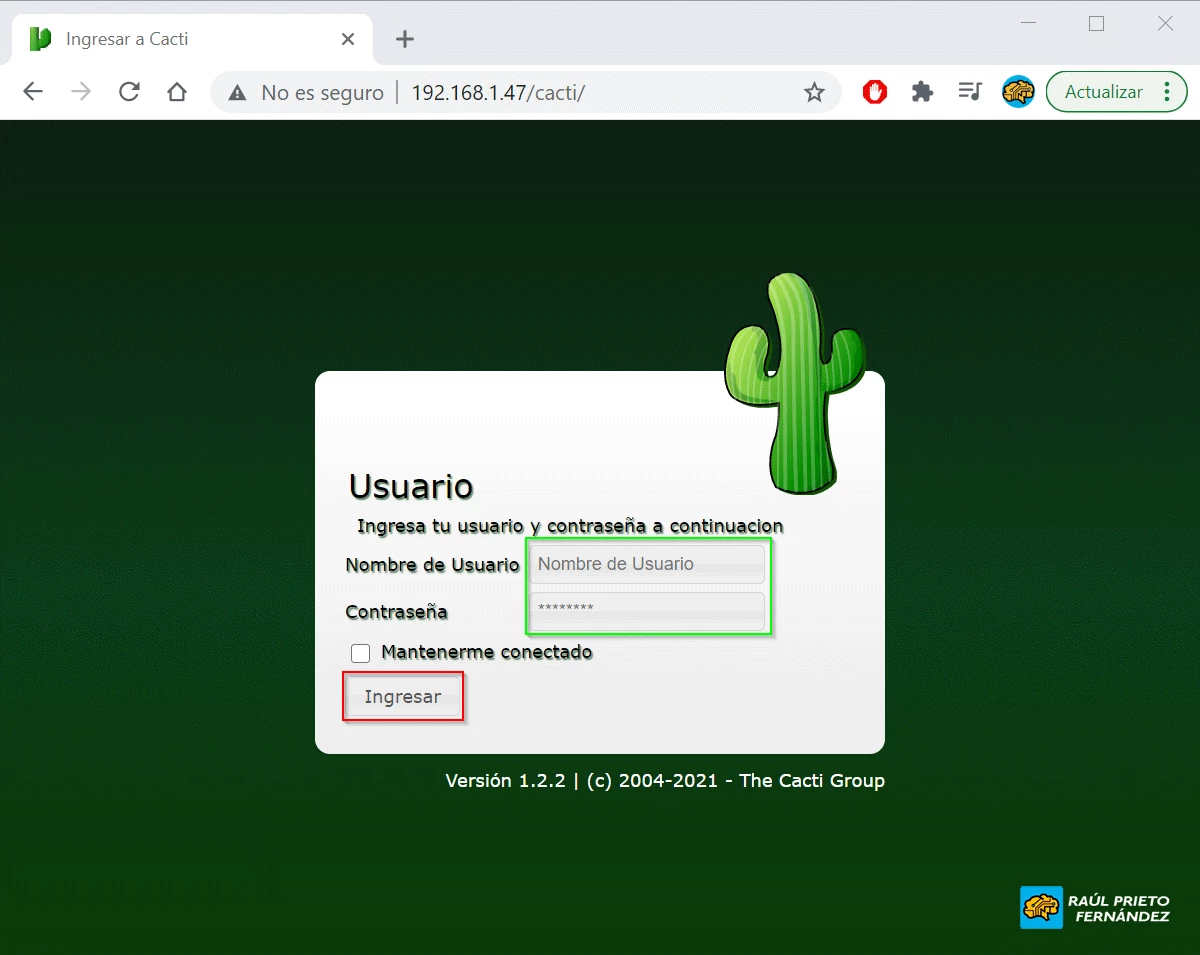The height and width of the screenshot is (955, 1200).
Task: Click the brain logo extension icon
Action: click(x=1018, y=91)
